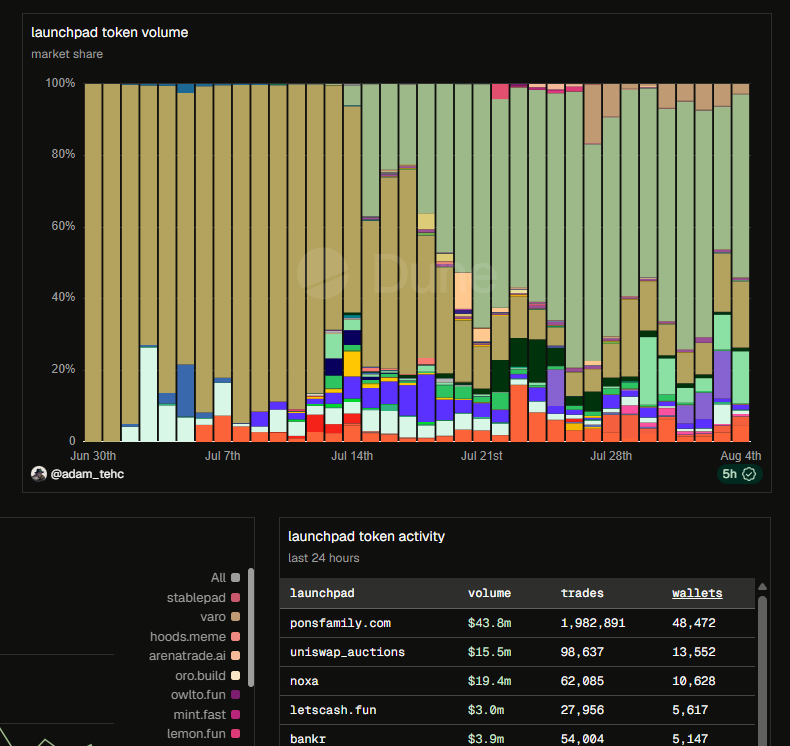The height and width of the screenshot is (746, 790).
Task: Click the activity table vertical scrollbar thumb
Action: tap(762, 670)
